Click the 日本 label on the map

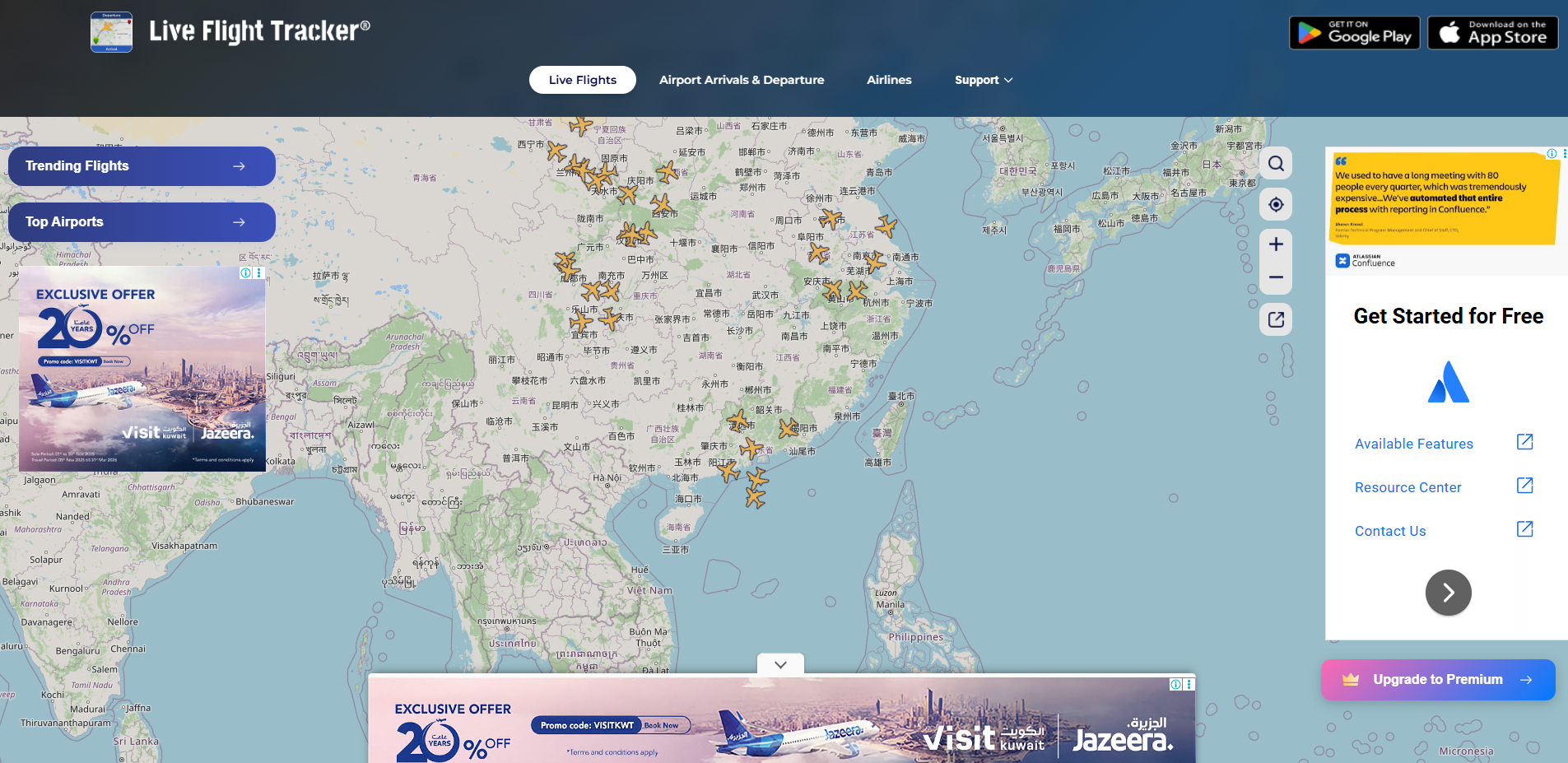[x=1212, y=164]
